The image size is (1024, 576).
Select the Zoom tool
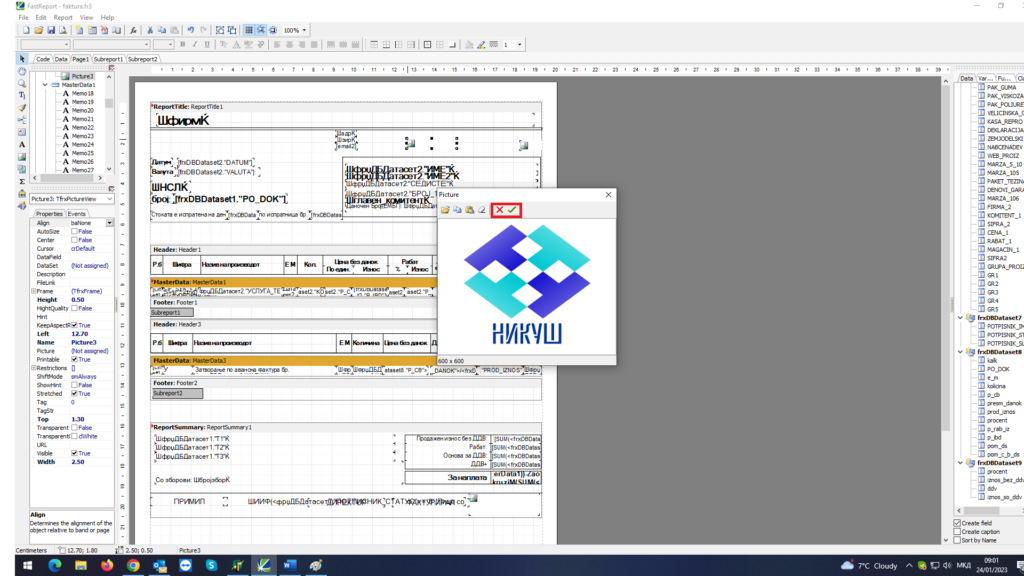tap(22, 84)
